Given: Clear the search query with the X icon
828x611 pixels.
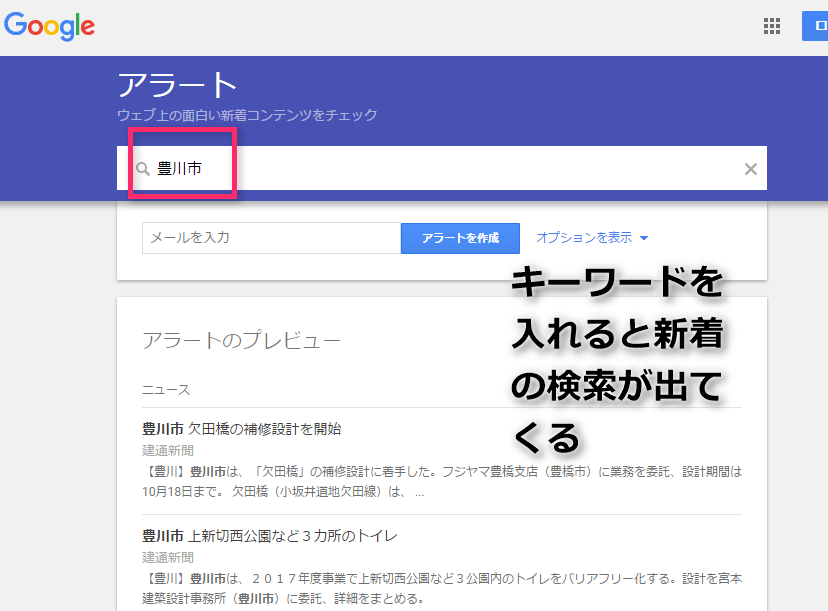Looking at the screenshot, I should tap(750, 169).
